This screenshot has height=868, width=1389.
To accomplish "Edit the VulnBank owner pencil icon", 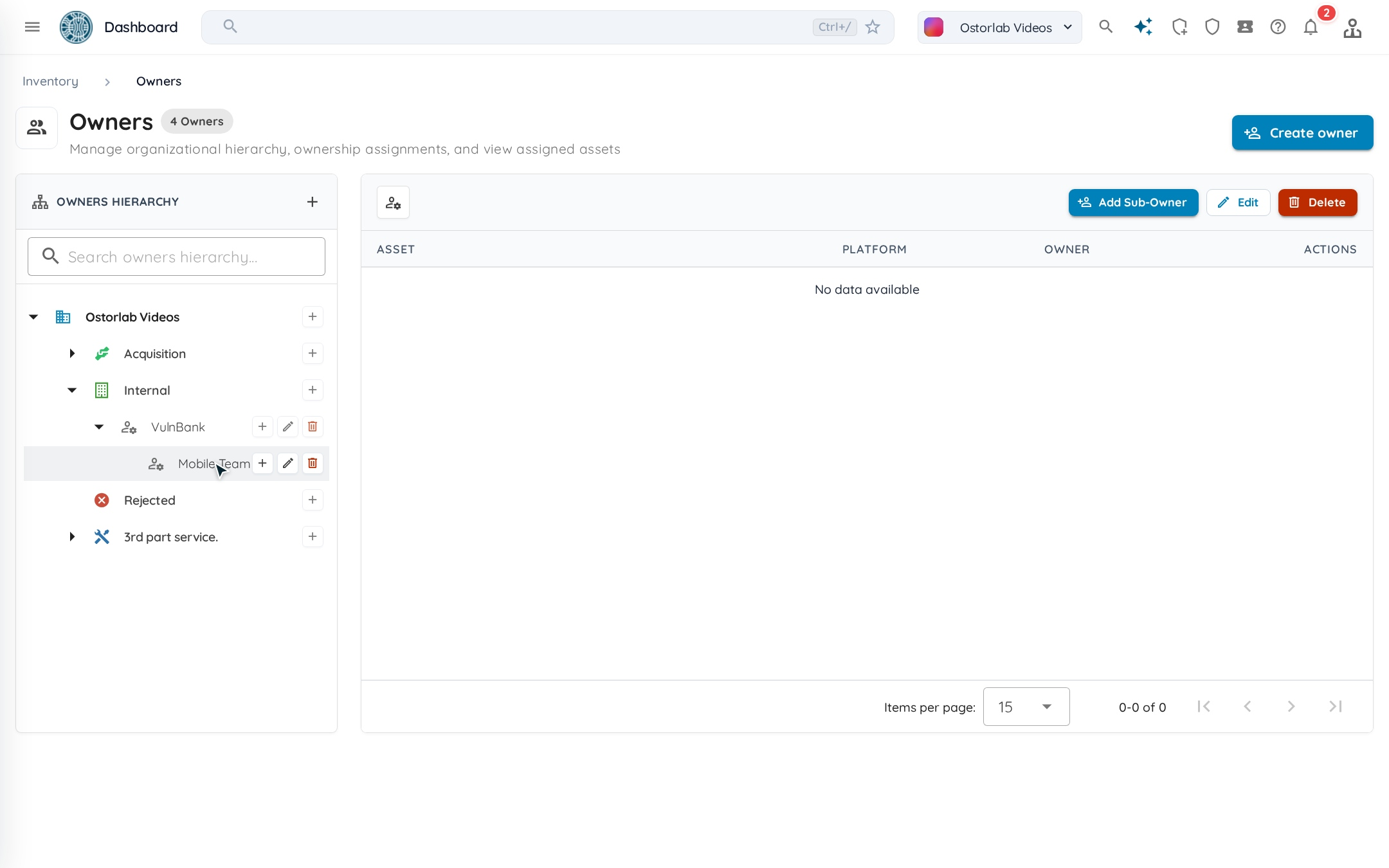I will (288, 426).
